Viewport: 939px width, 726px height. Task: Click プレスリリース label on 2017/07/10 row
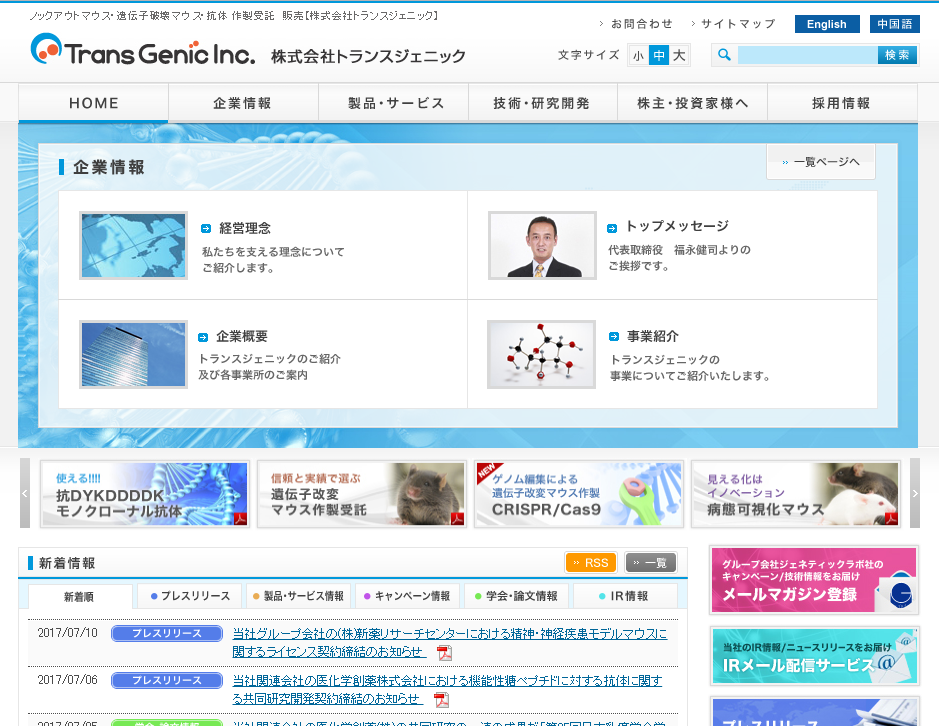click(167, 633)
